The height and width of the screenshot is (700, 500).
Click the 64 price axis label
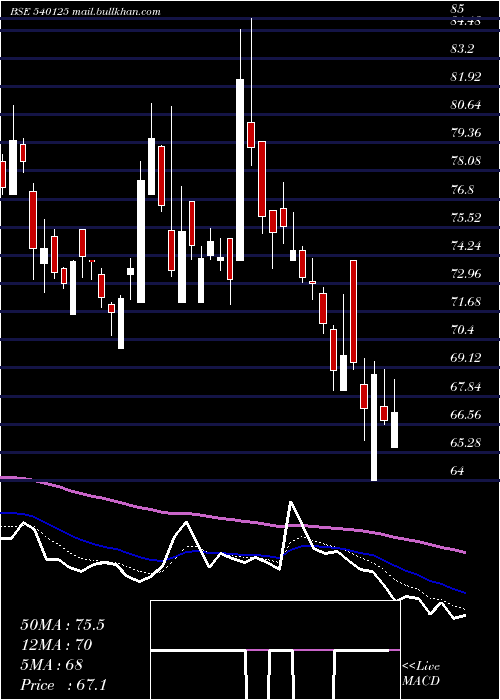pyautogui.click(x=458, y=471)
